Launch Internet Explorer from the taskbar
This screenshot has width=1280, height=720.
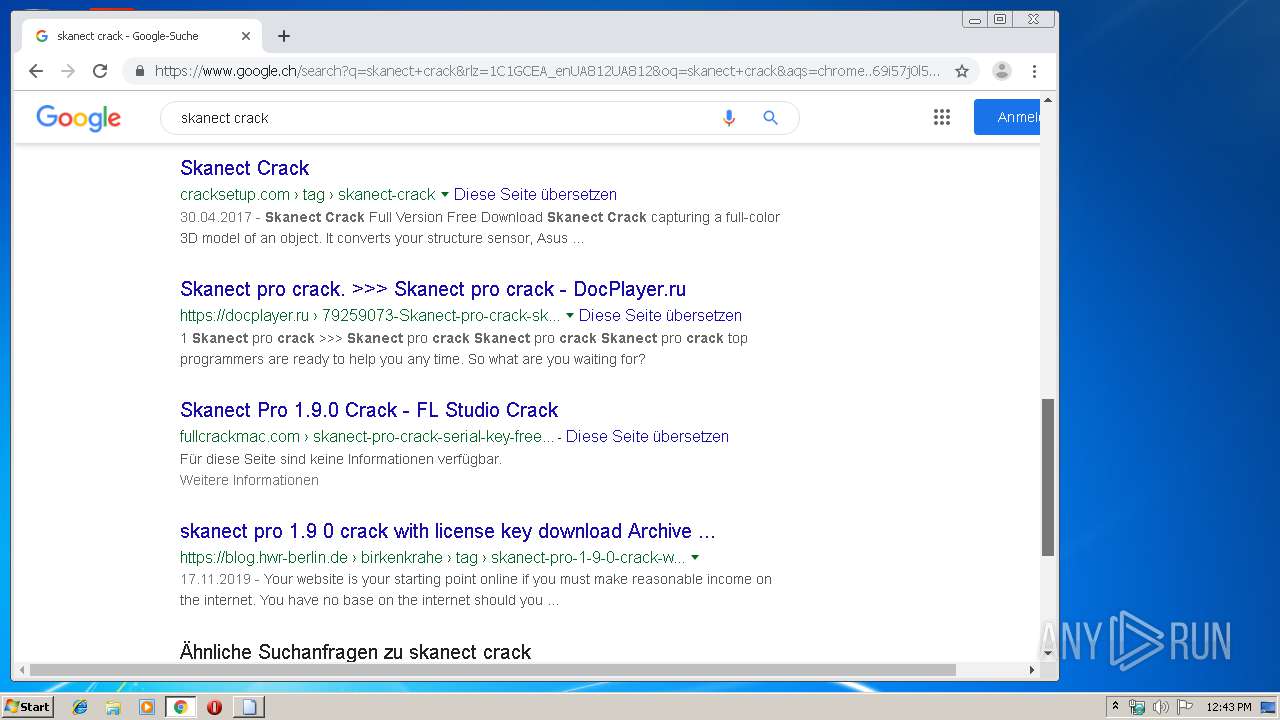(x=80, y=707)
